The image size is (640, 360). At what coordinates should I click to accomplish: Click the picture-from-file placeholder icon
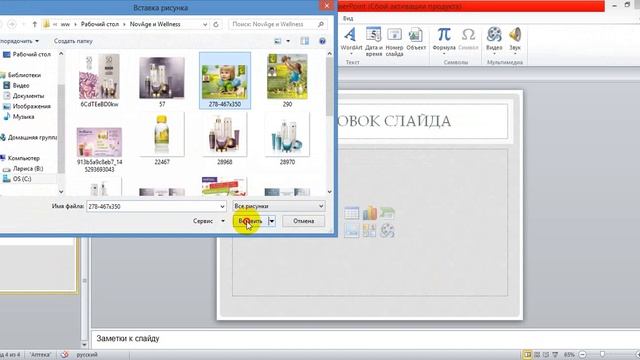coord(351,231)
